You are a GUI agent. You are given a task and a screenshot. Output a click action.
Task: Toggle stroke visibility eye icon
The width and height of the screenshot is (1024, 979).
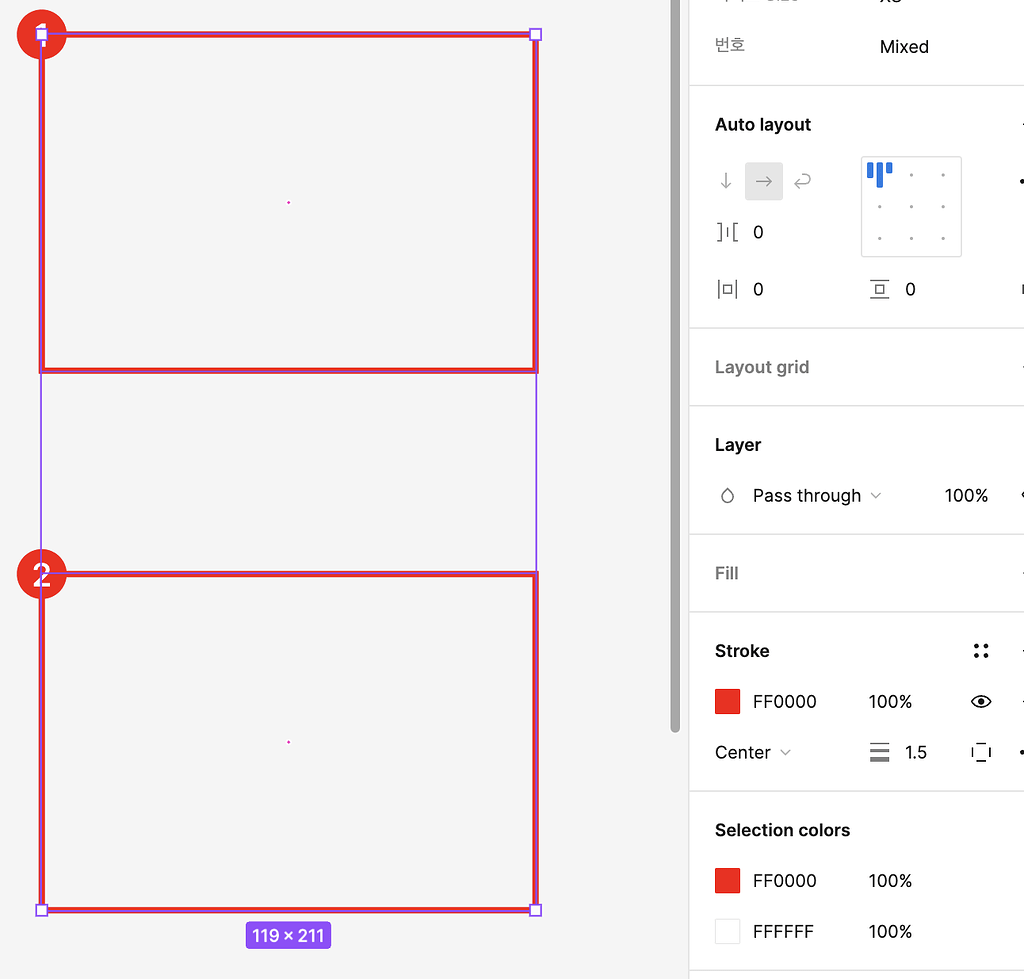point(981,702)
